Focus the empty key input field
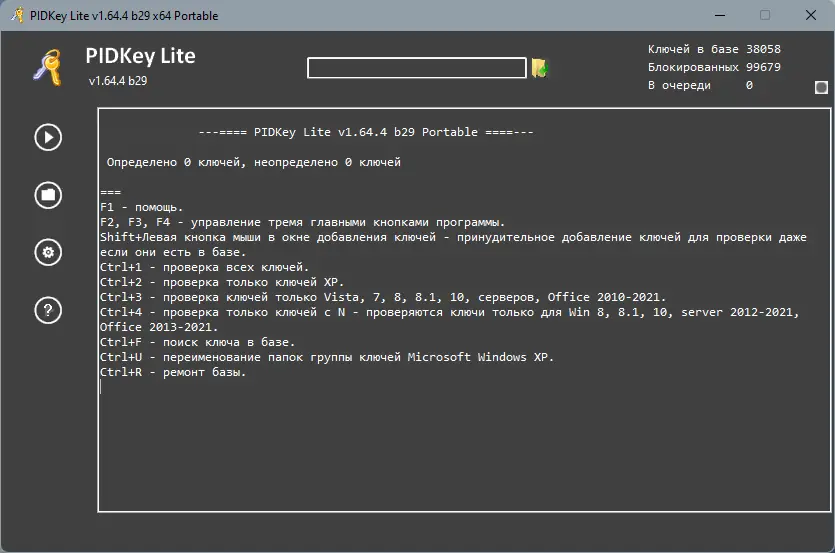Image resolution: width=835 pixels, height=553 pixels. [416, 68]
